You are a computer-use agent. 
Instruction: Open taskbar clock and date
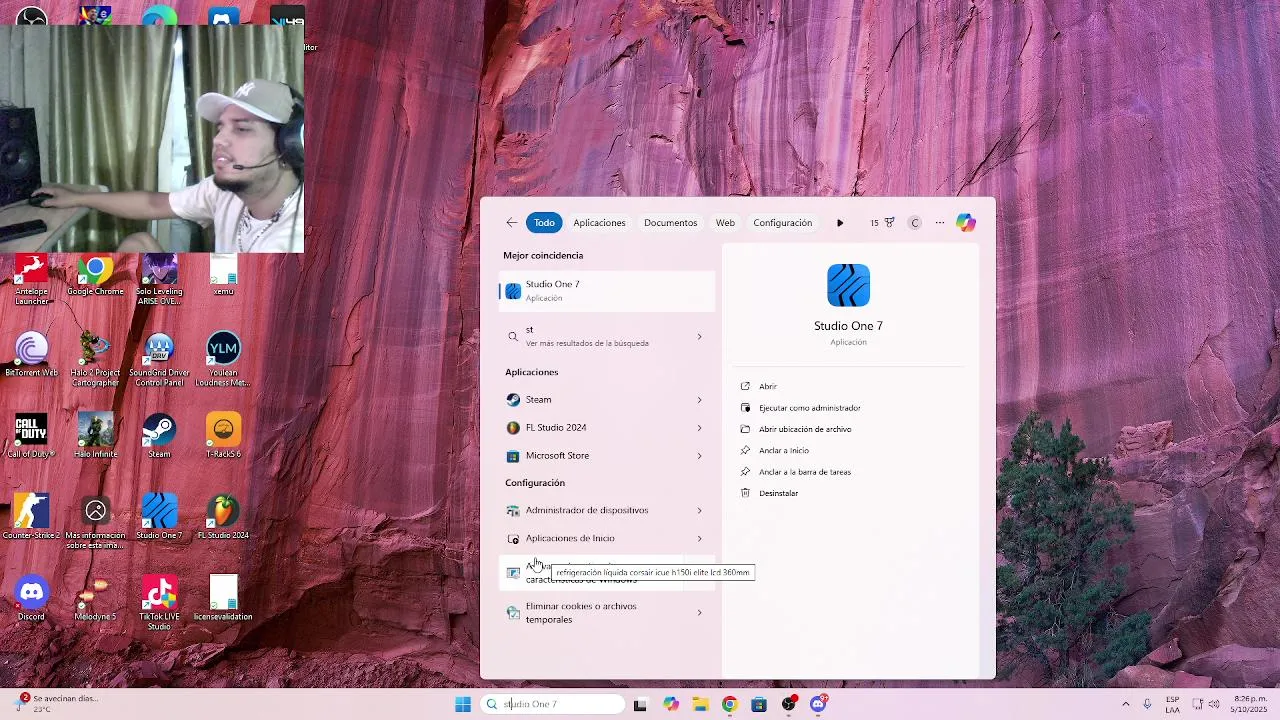(x=1250, y=704)
